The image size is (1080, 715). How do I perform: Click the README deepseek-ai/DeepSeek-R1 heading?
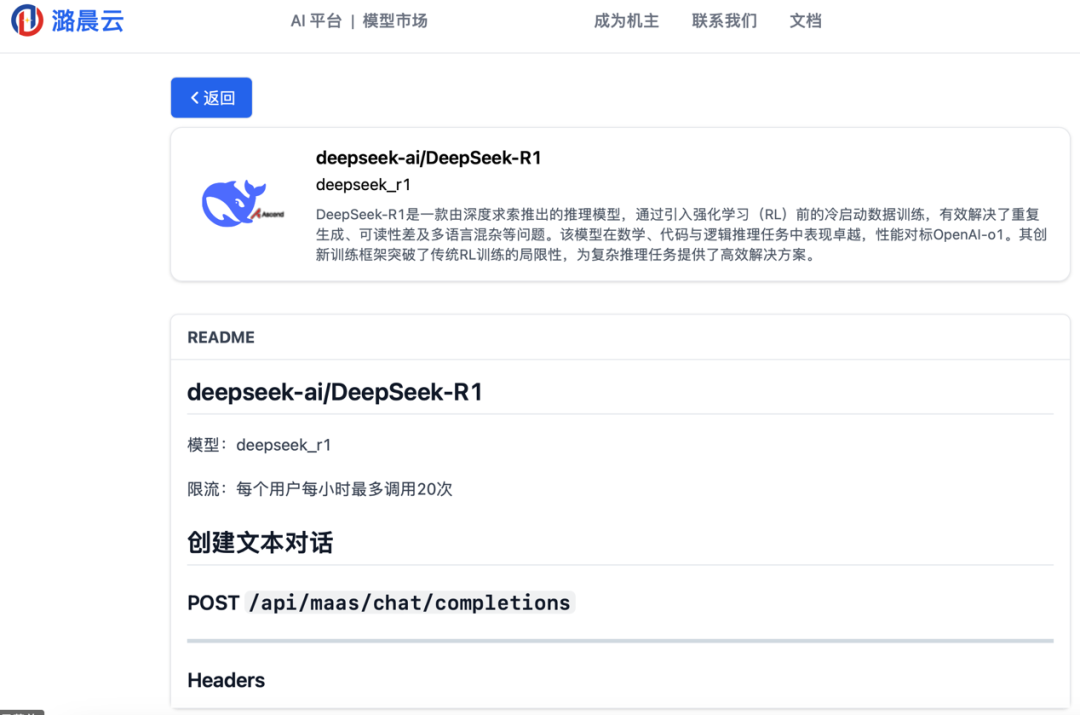[x=335, y=392]
